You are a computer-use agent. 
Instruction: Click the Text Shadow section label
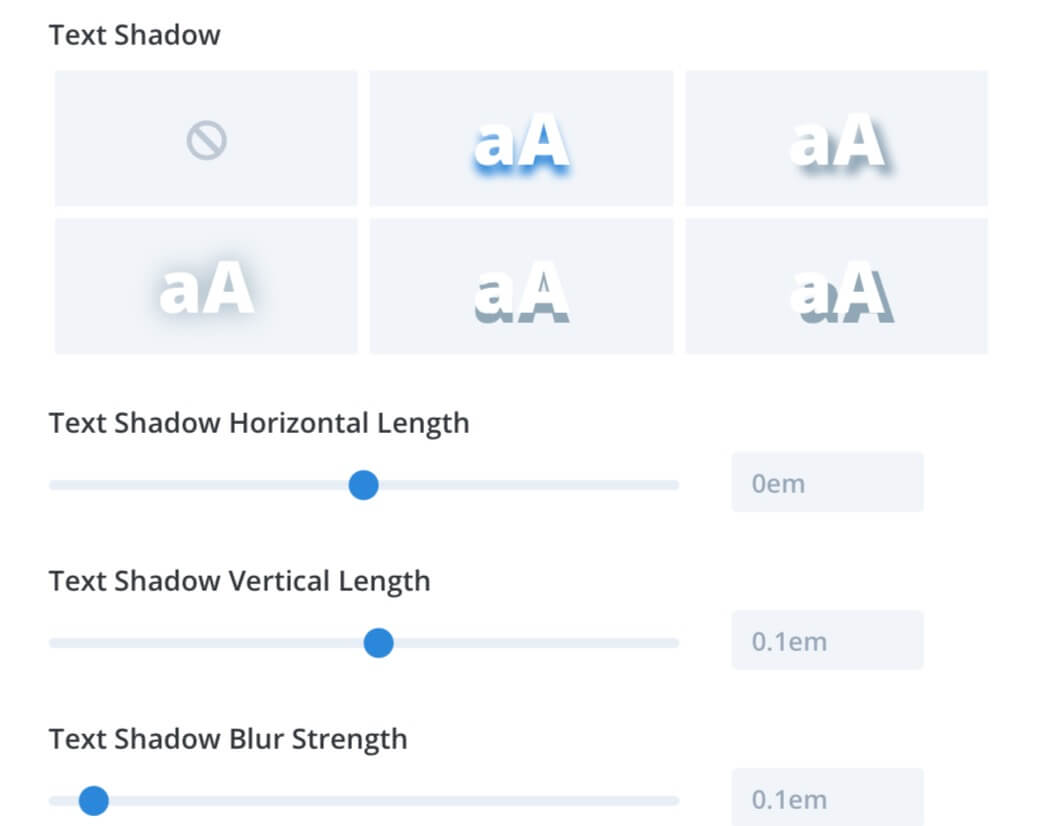[x=134, y=35]
